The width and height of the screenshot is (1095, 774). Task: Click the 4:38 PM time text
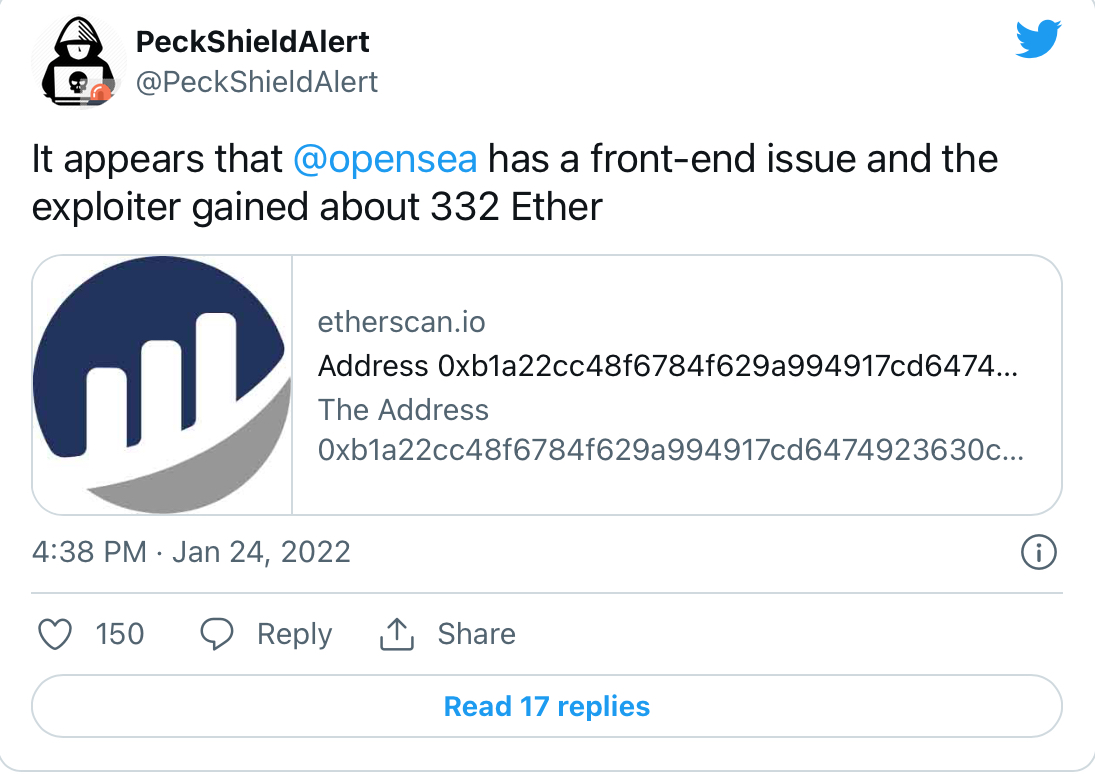[89, 552]
